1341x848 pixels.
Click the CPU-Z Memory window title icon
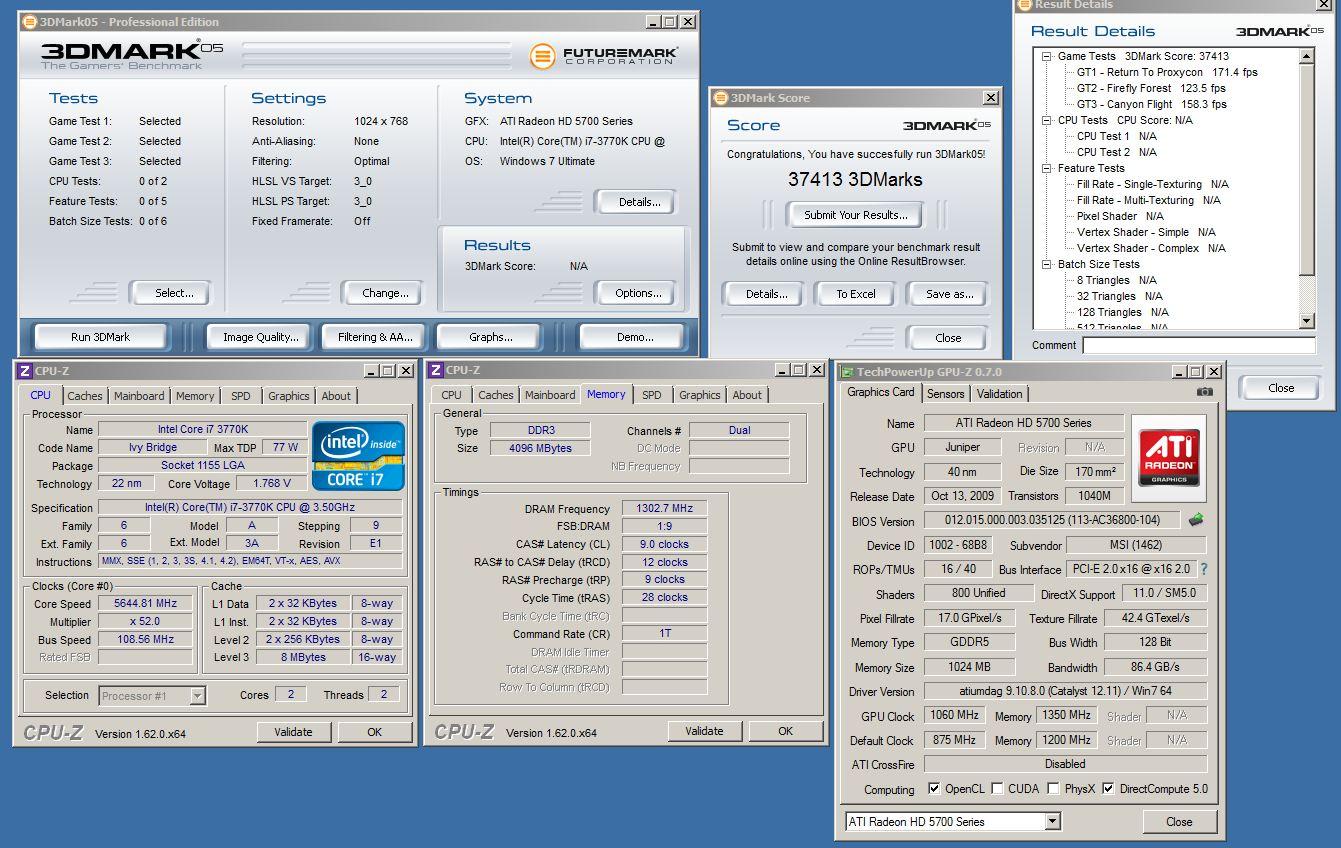point(436,370)
